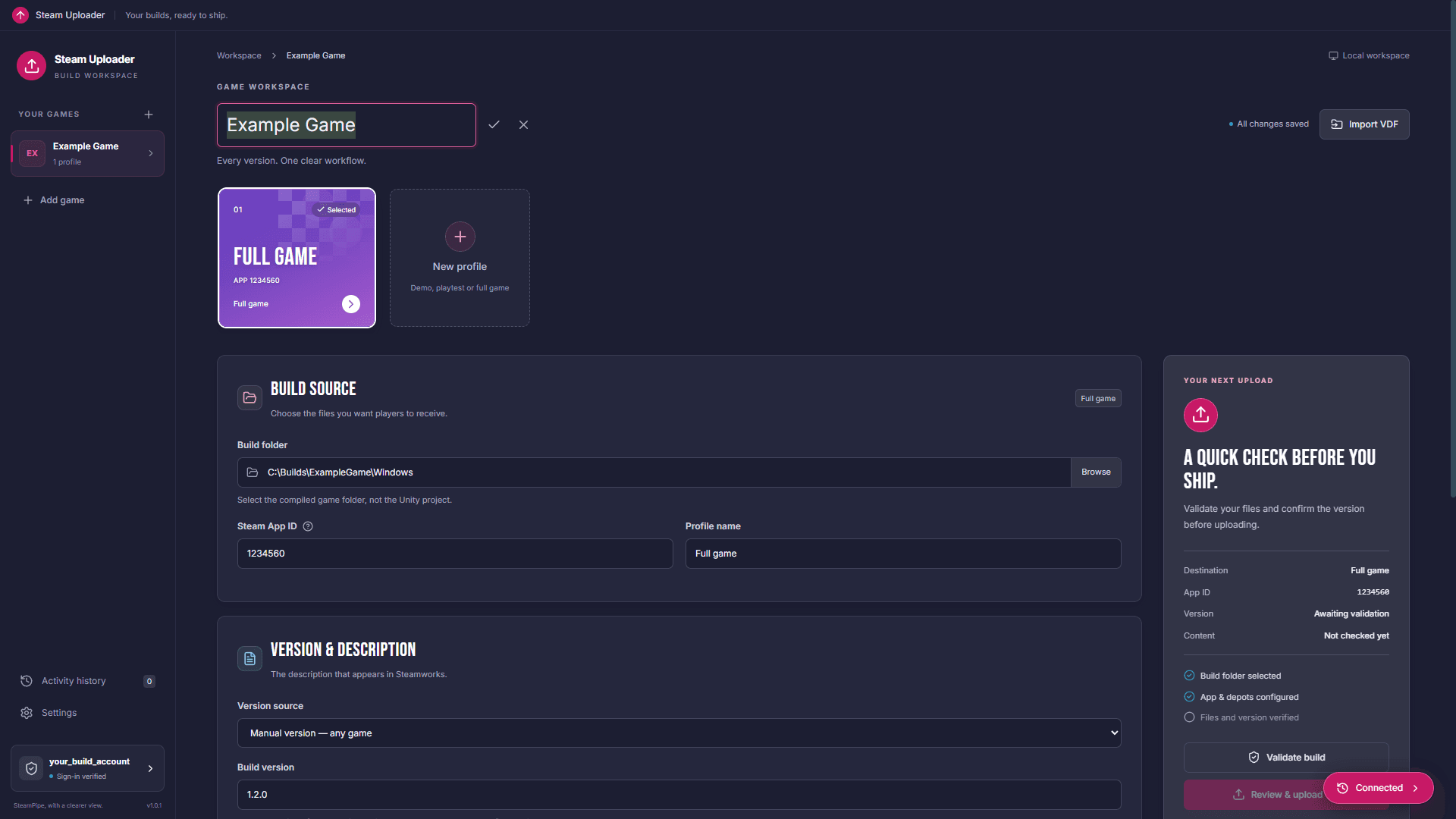Click the Build Source folder icon
This screenshot has height=819, width=1456.
click(x=249, y=397)
